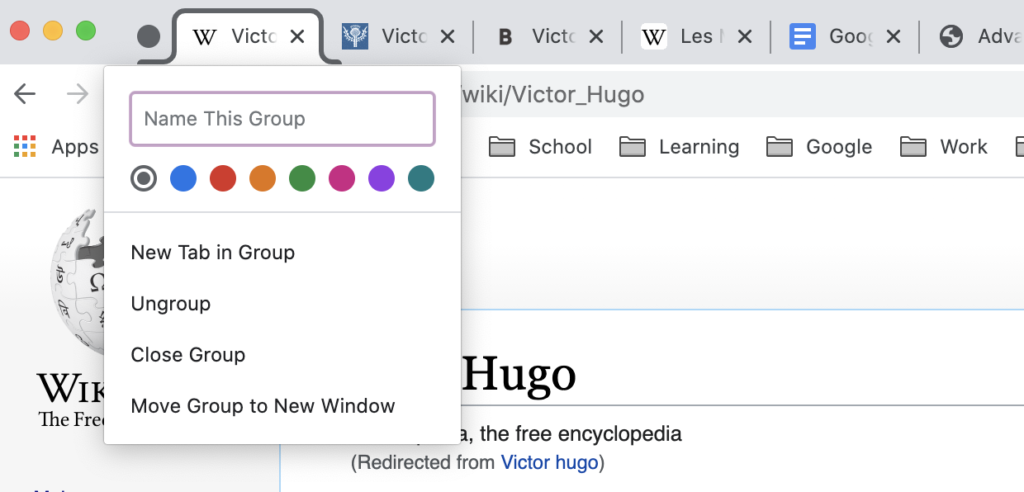
Task: Click the thistle favicon on the second tab
Action: pyautogui.click(x=355, y=37)
